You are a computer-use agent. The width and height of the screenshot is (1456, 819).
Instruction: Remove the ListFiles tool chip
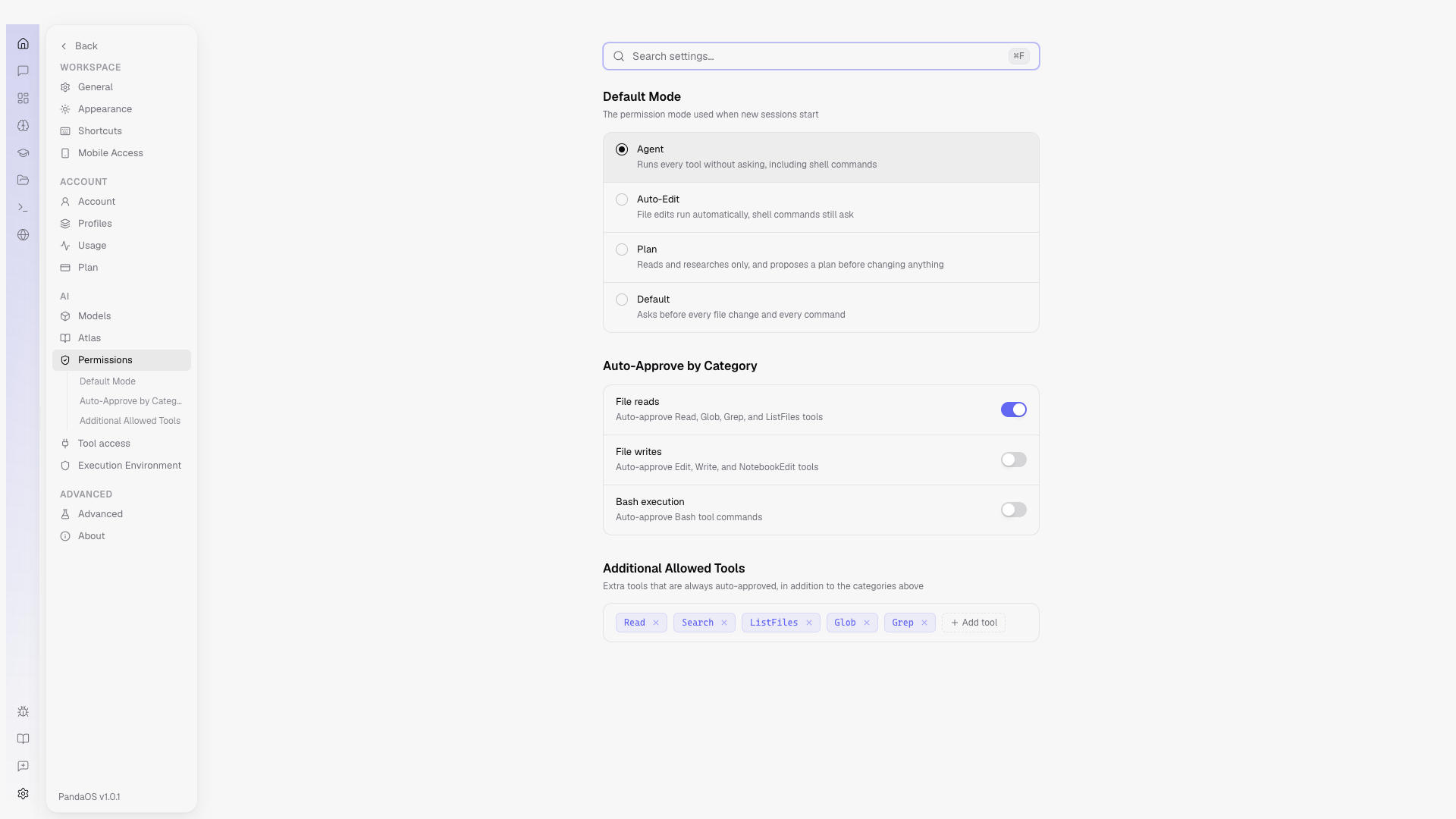tap(809, 623)
